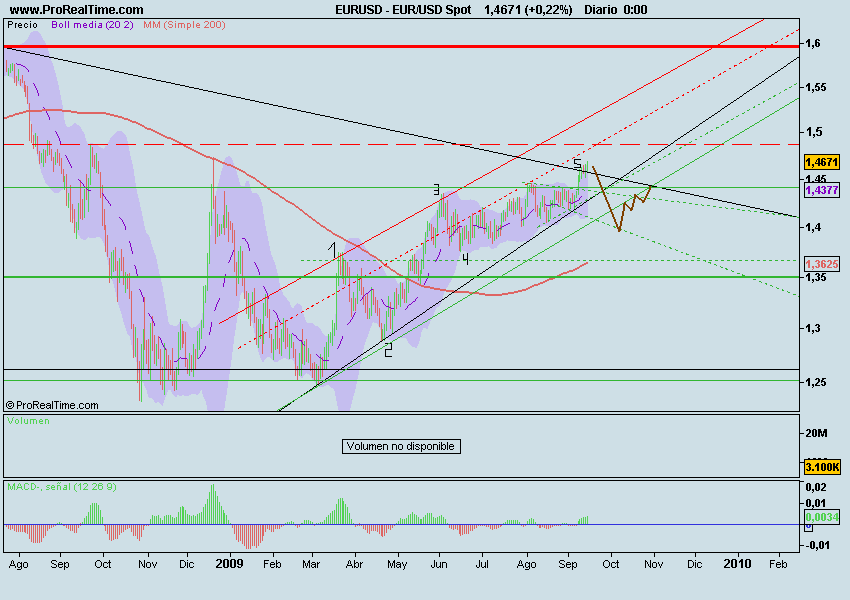Click the 1,3 price axis label
850x600 pixels.
[x=813, y=328]
